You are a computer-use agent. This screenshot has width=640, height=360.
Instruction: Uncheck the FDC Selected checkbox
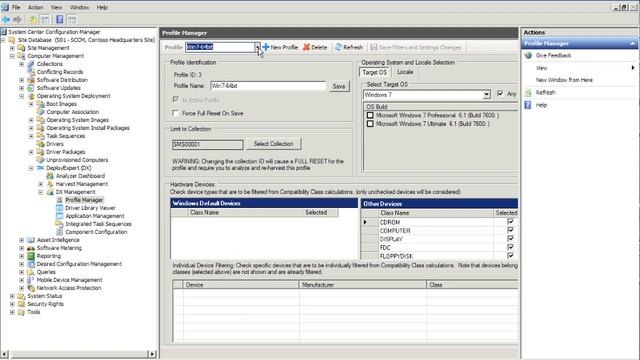click(x=510, y=247)
